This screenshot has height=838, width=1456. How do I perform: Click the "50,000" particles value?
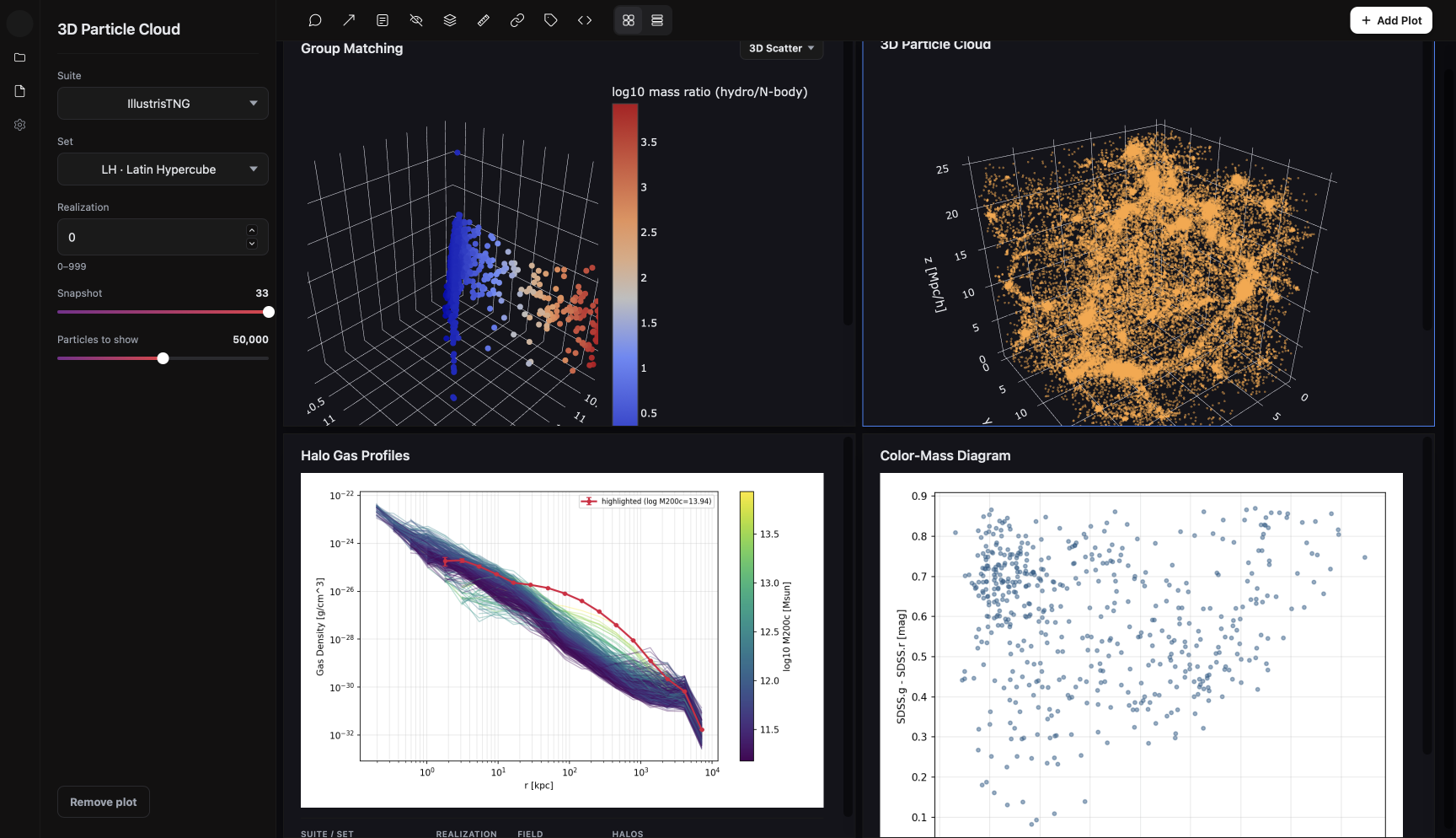coord(251,340)
